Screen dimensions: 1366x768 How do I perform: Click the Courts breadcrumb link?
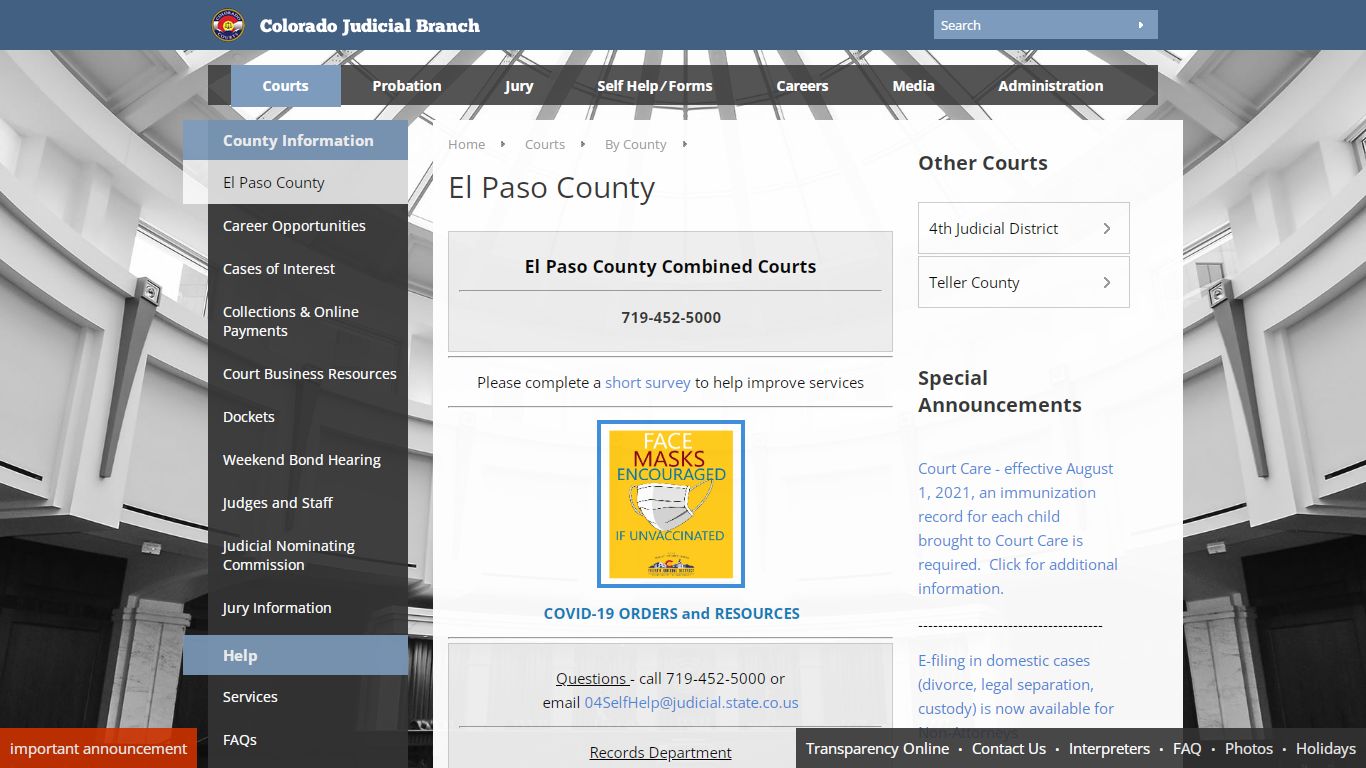pos(545,144)
